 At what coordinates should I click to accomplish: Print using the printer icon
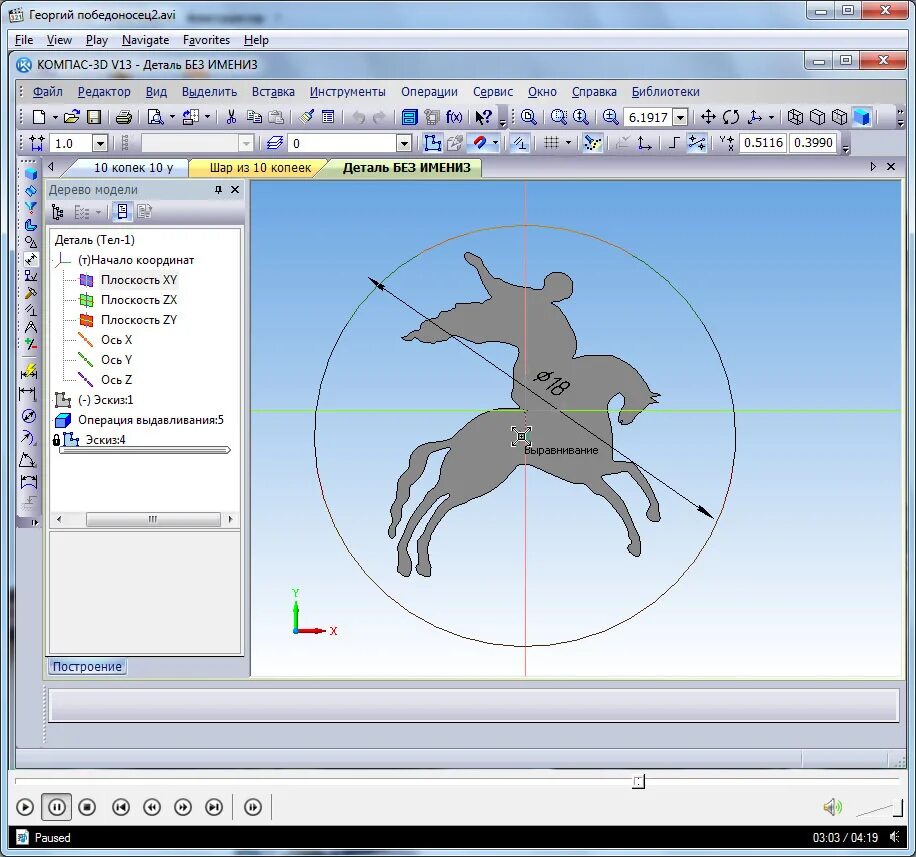click(x=123, y=117)
